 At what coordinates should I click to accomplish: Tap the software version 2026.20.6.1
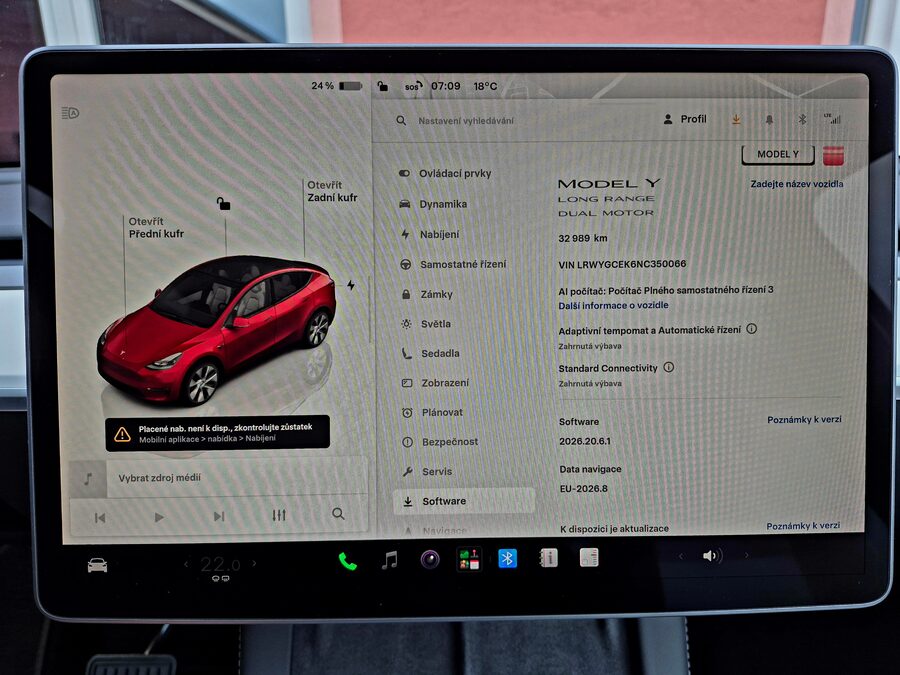point(585,441)
